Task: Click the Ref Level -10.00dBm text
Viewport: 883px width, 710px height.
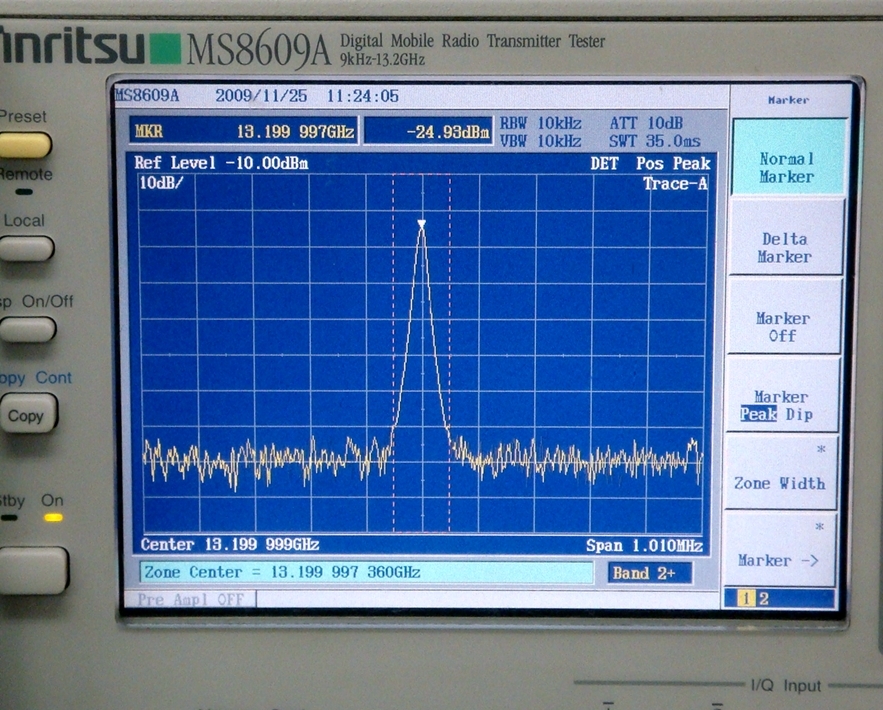Action: click(221, 163)
